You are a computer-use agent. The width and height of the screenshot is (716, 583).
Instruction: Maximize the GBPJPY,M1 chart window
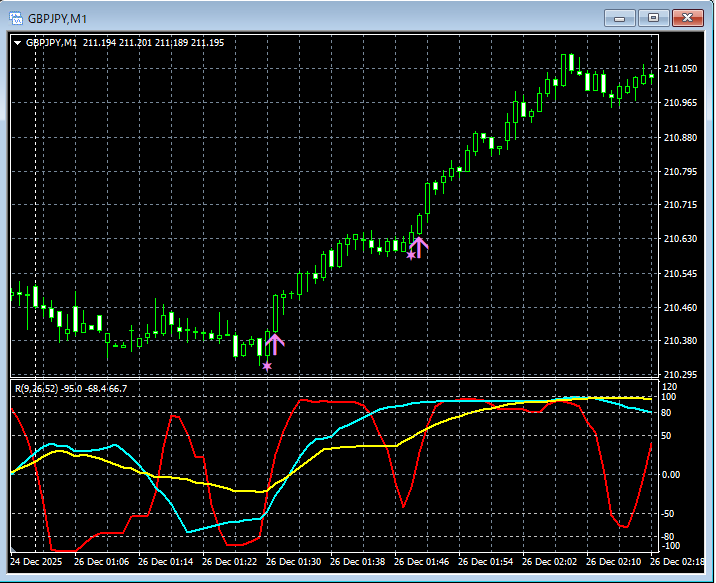pyautogui.click(x=653, y=18)
